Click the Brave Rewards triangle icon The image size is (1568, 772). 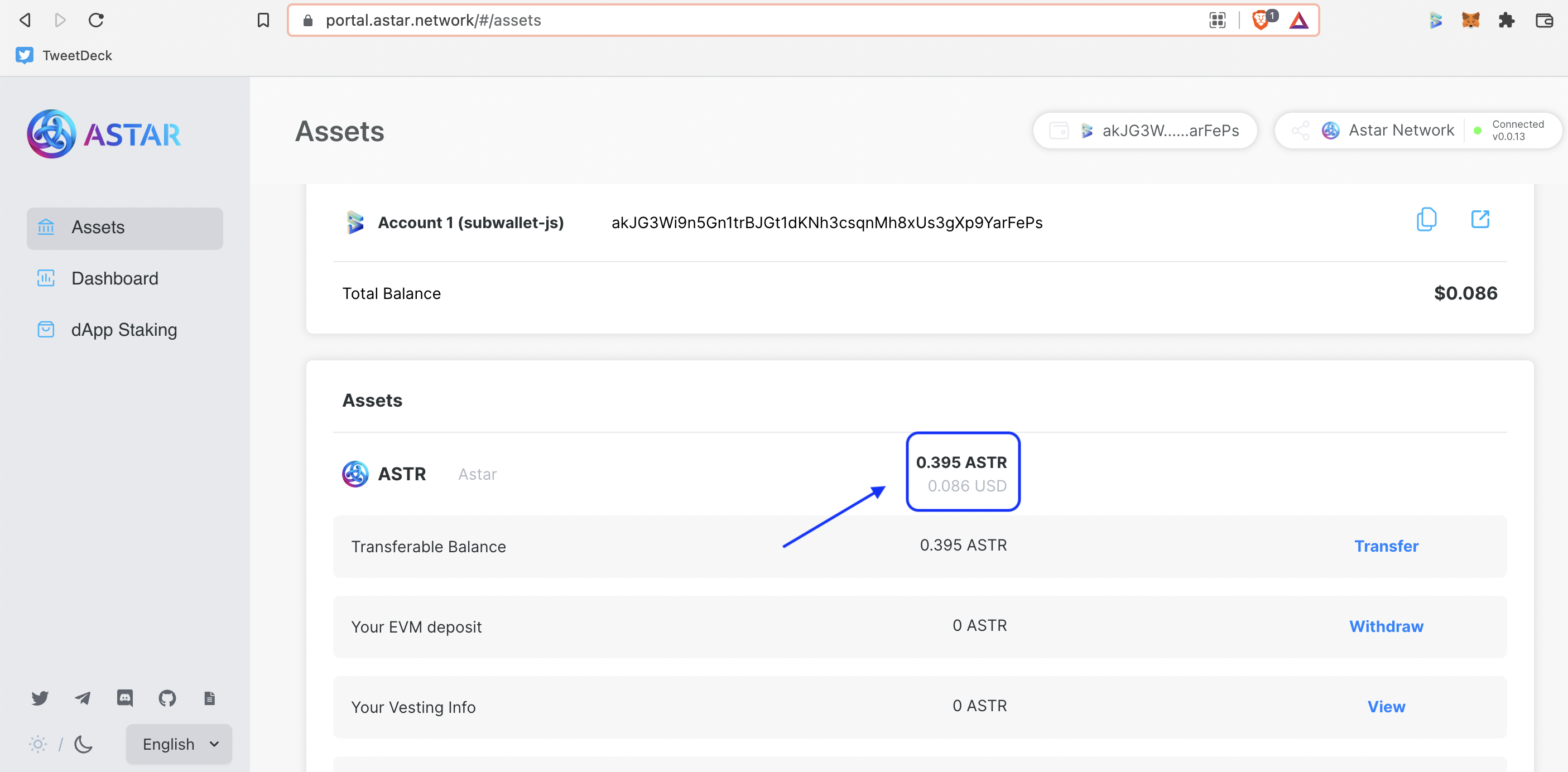tap(1299, 20)
